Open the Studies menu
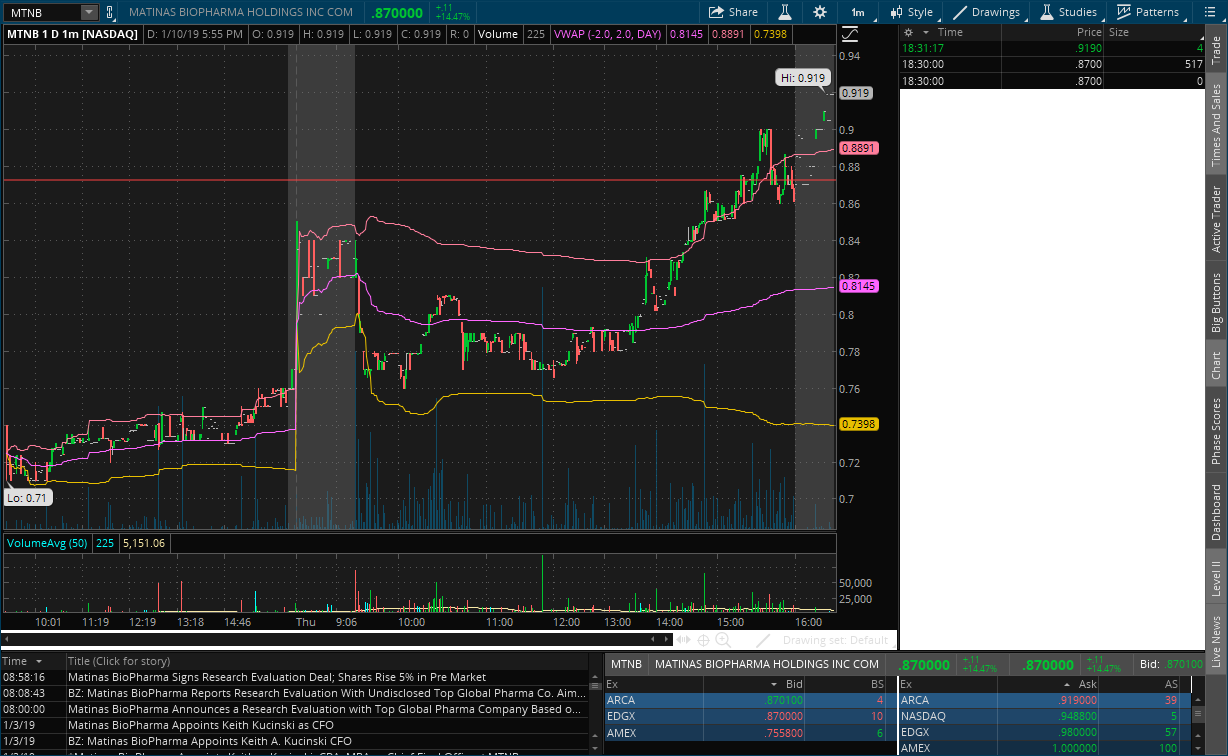The image size is (1228, 756). coord(1069,12)
